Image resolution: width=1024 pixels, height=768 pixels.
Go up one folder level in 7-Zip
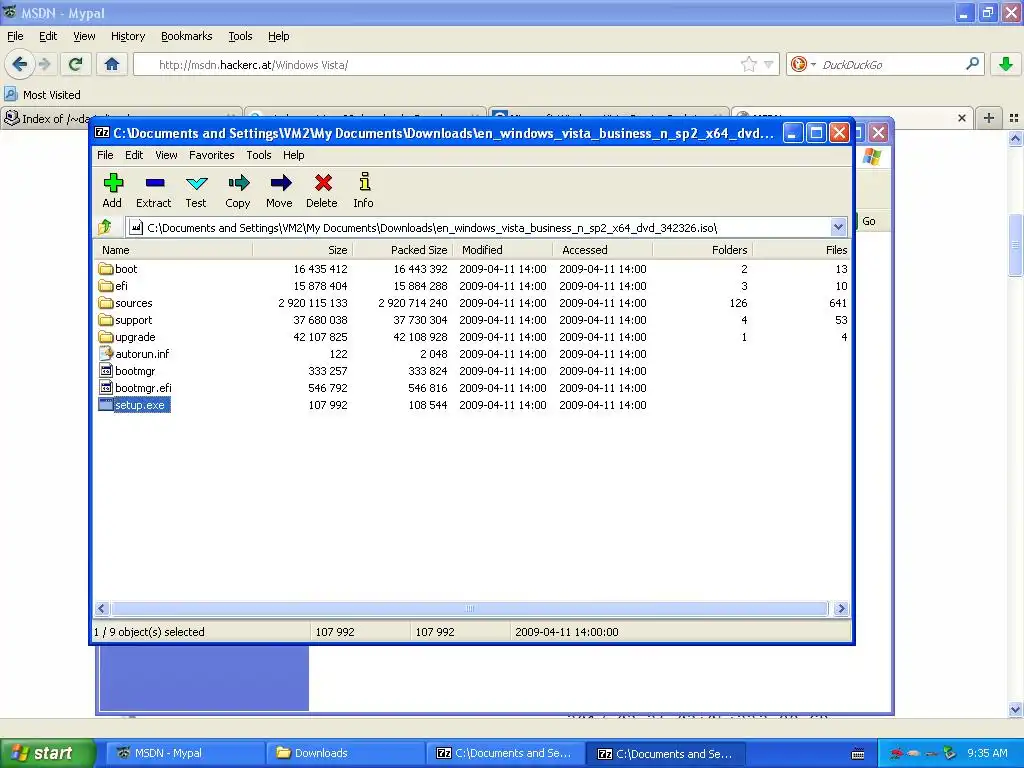pyautogui.click(x=105, y=227)
